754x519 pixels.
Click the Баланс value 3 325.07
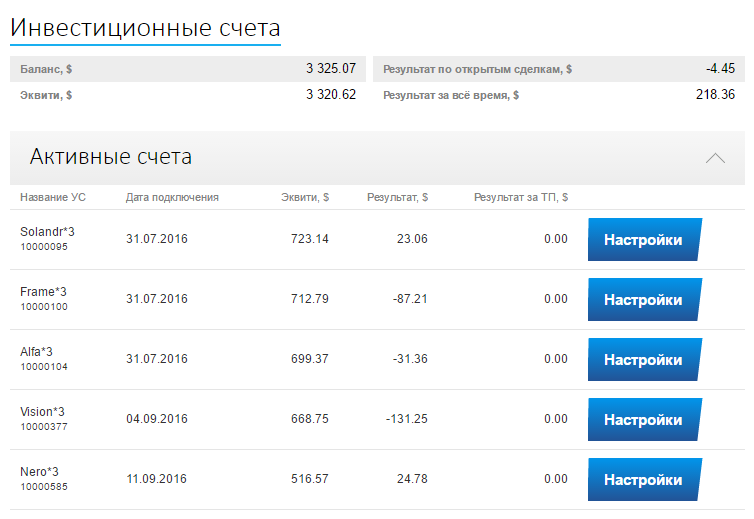coord(331,69)
